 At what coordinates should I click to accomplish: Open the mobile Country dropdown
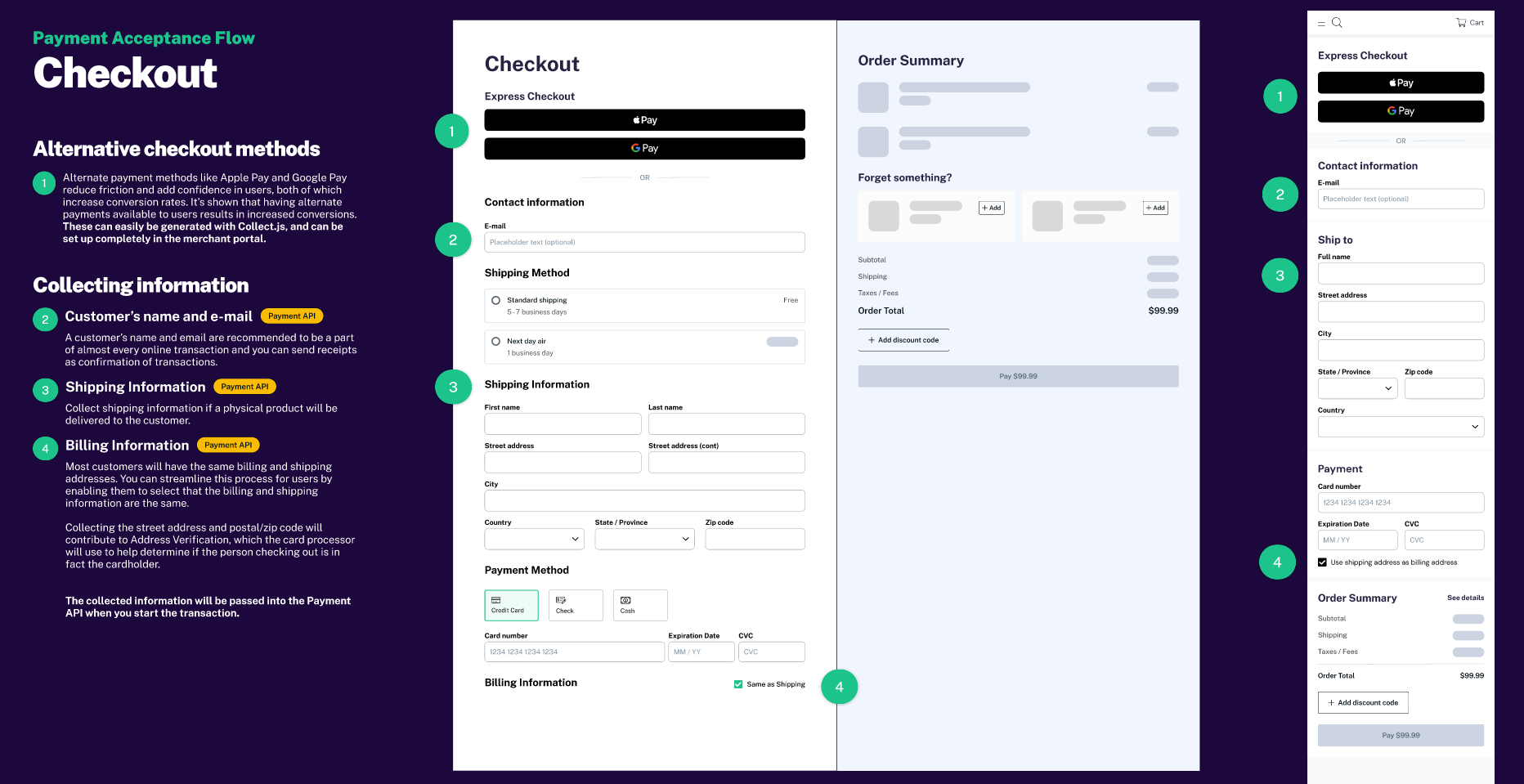(x=1401, y=427)
